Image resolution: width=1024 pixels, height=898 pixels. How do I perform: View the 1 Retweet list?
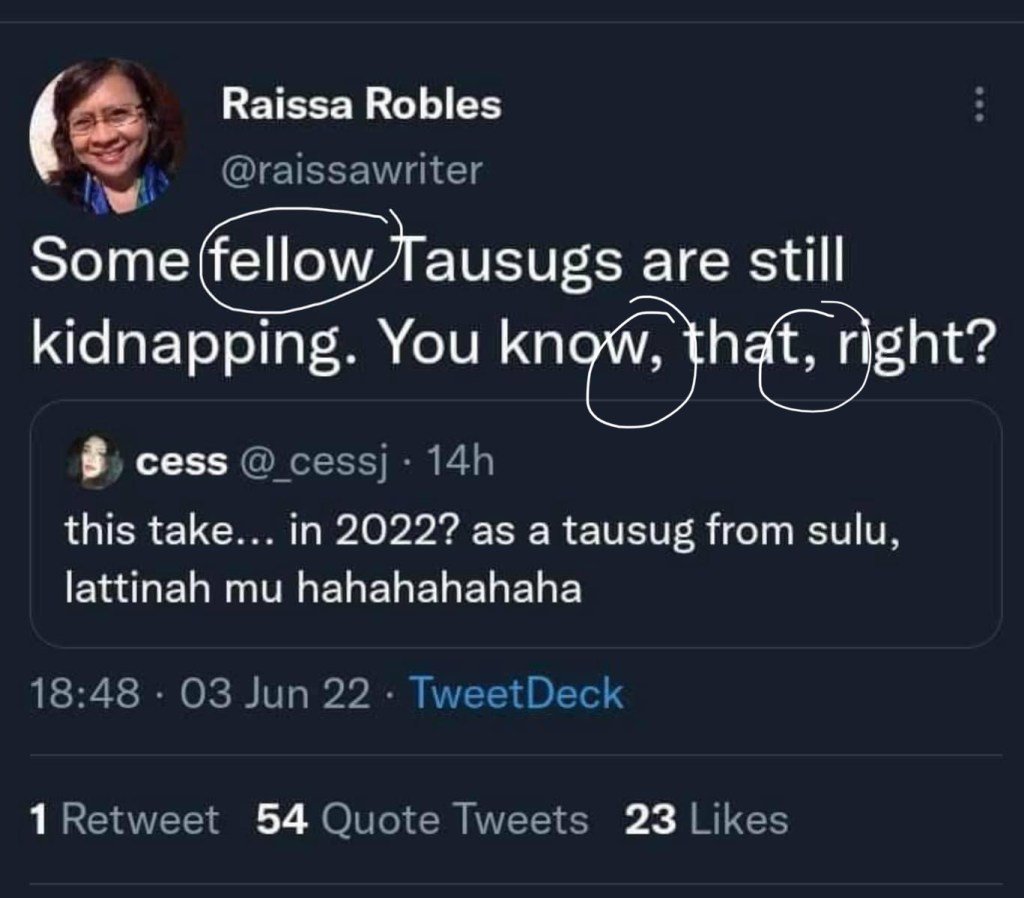coord(125,820)
